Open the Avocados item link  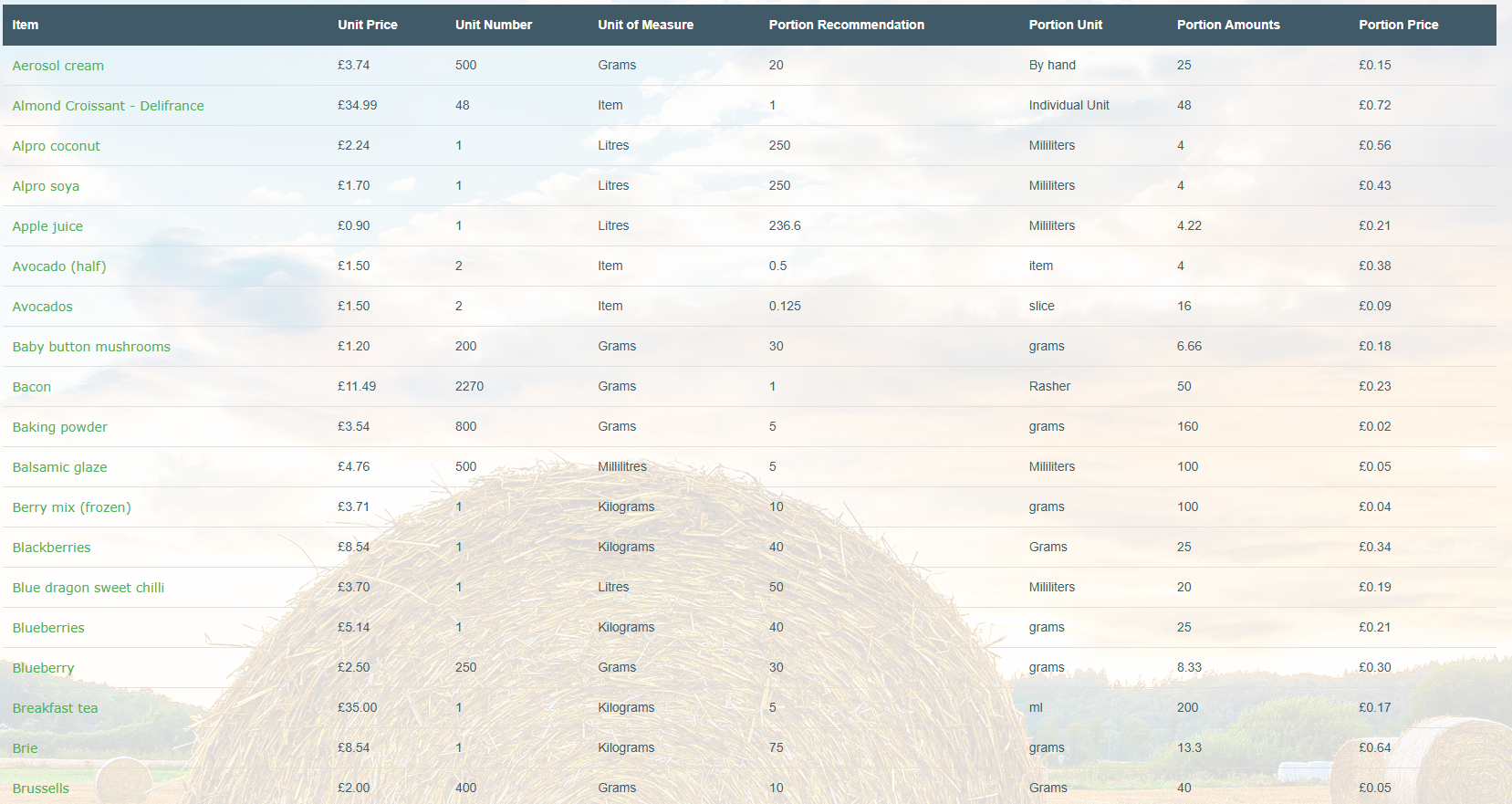click(42, 307)
